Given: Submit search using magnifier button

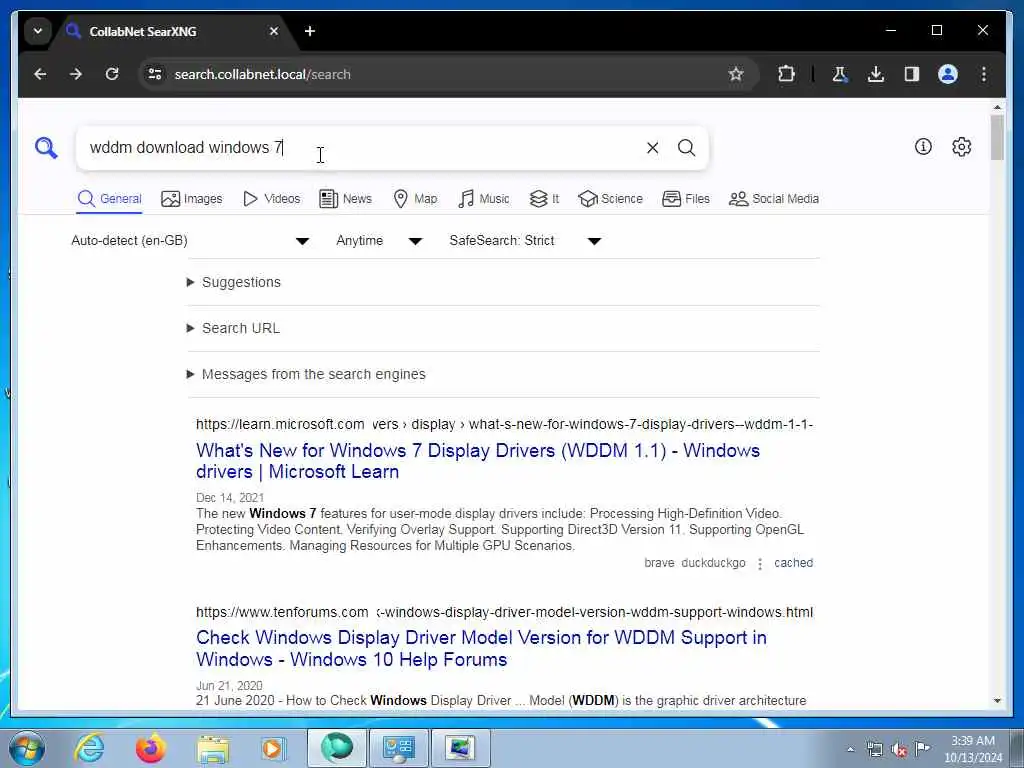Looking at the screenshot, I should pyautogui.click(x=686, y=148).
